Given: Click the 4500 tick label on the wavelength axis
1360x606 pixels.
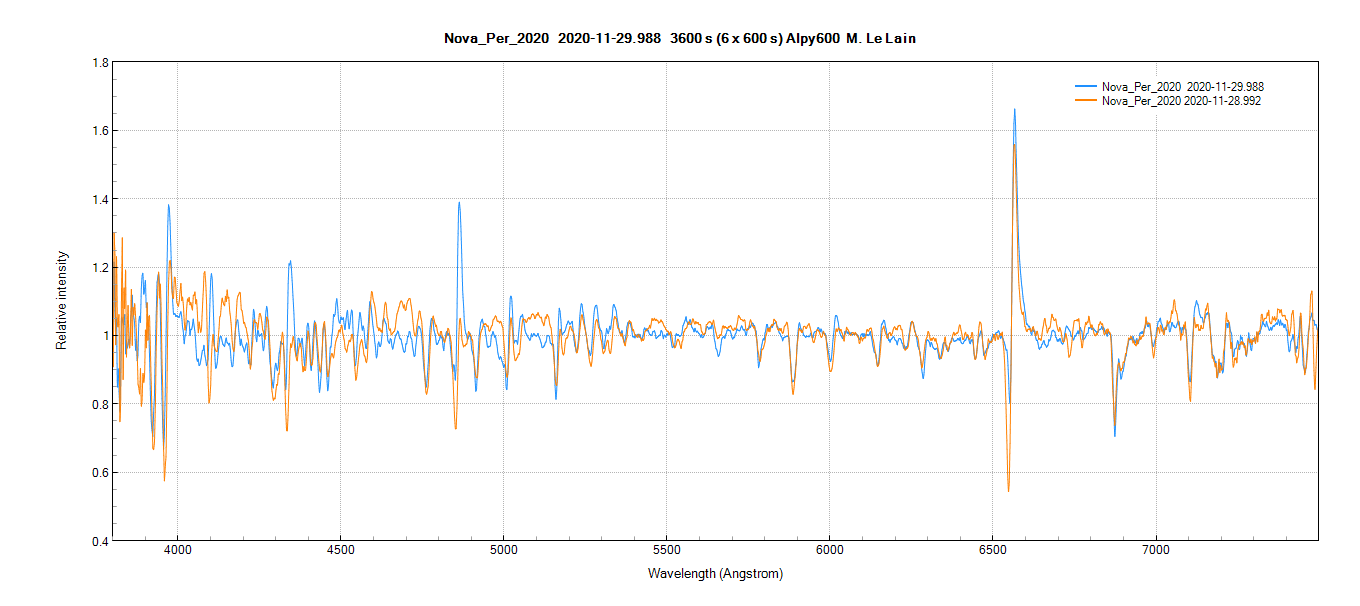Looking at the screenshot, I should coord(340,551).
